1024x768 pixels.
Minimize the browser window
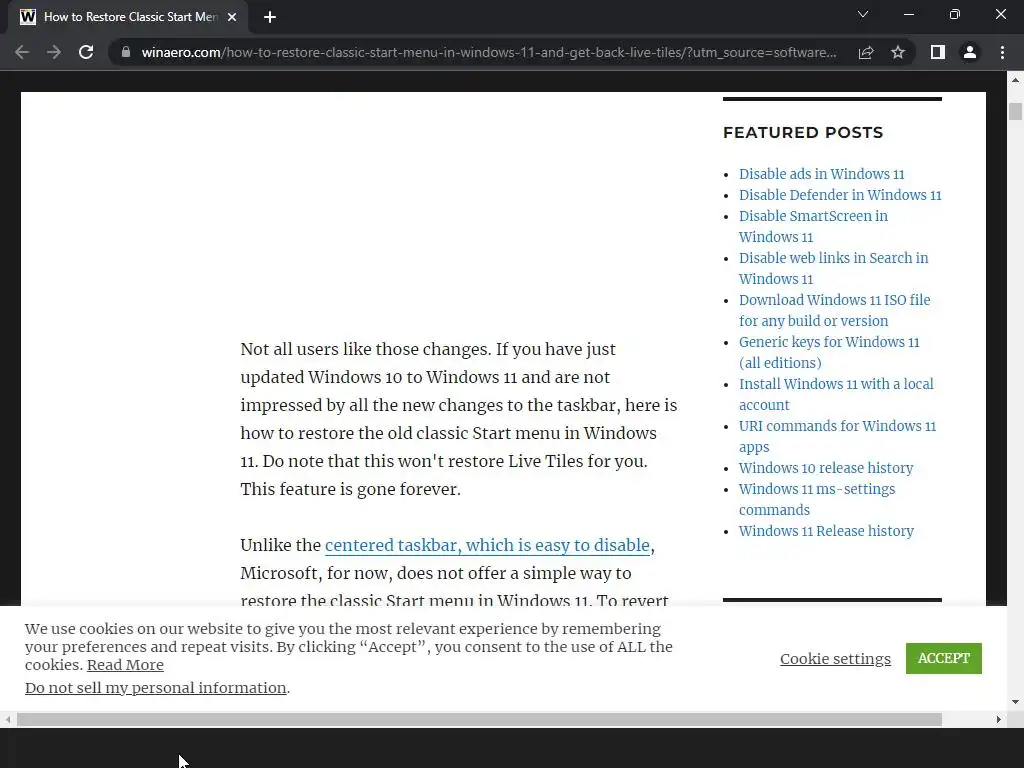tap(908, 14)
